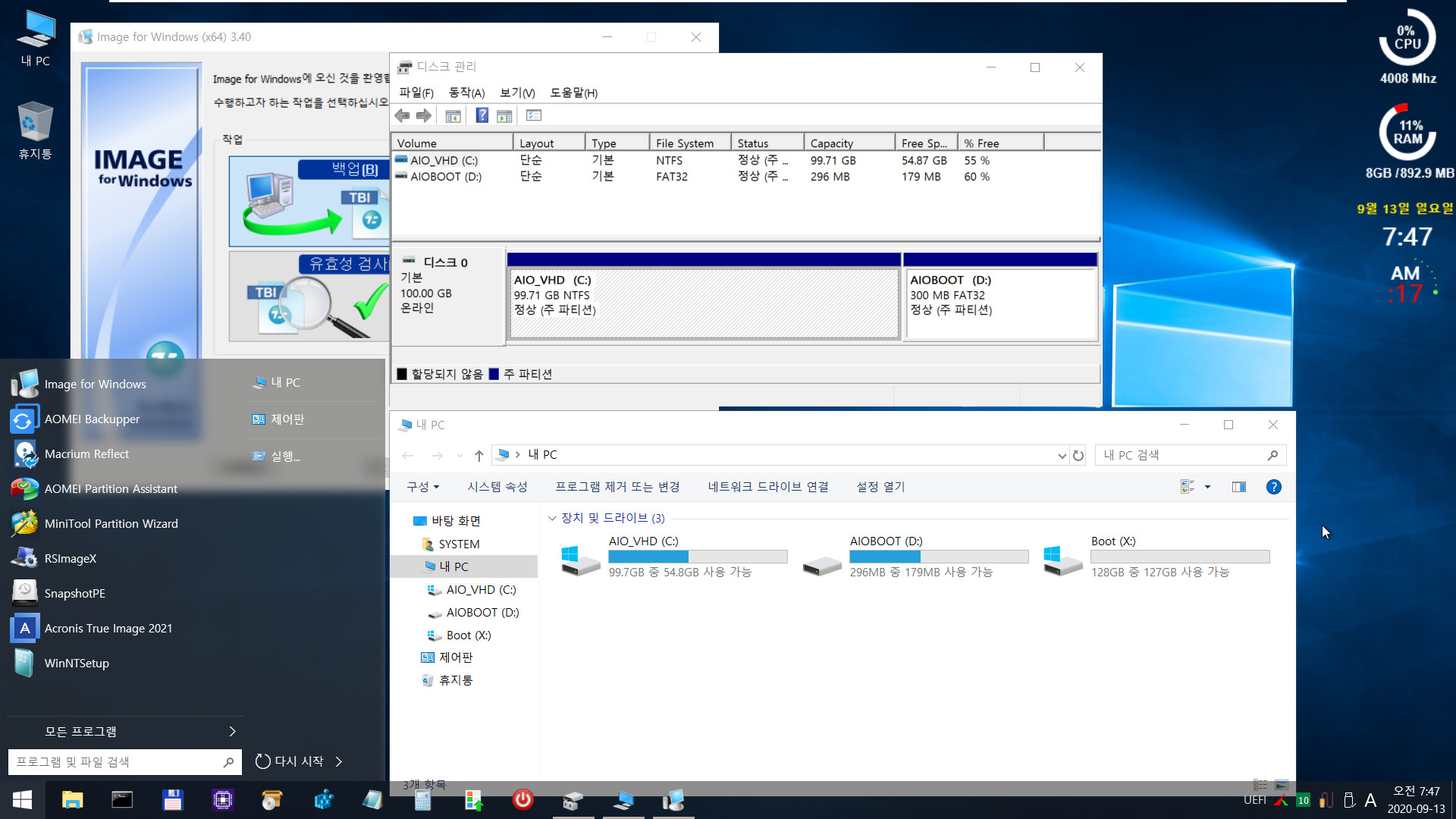Viewport: 1456px width, 819px height.
Task: Select AIOBOOT (D:) row in volume list
Action: [x=746, y=177]
